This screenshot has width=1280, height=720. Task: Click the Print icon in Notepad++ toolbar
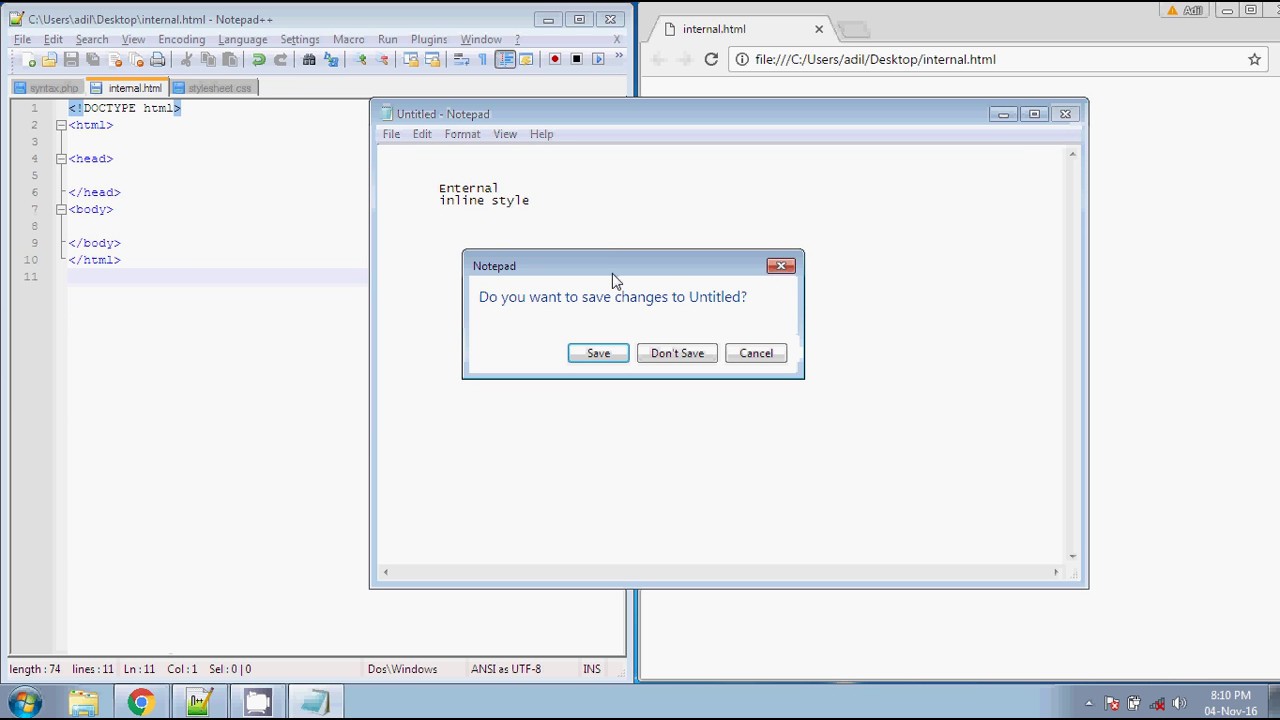[157, 60]
